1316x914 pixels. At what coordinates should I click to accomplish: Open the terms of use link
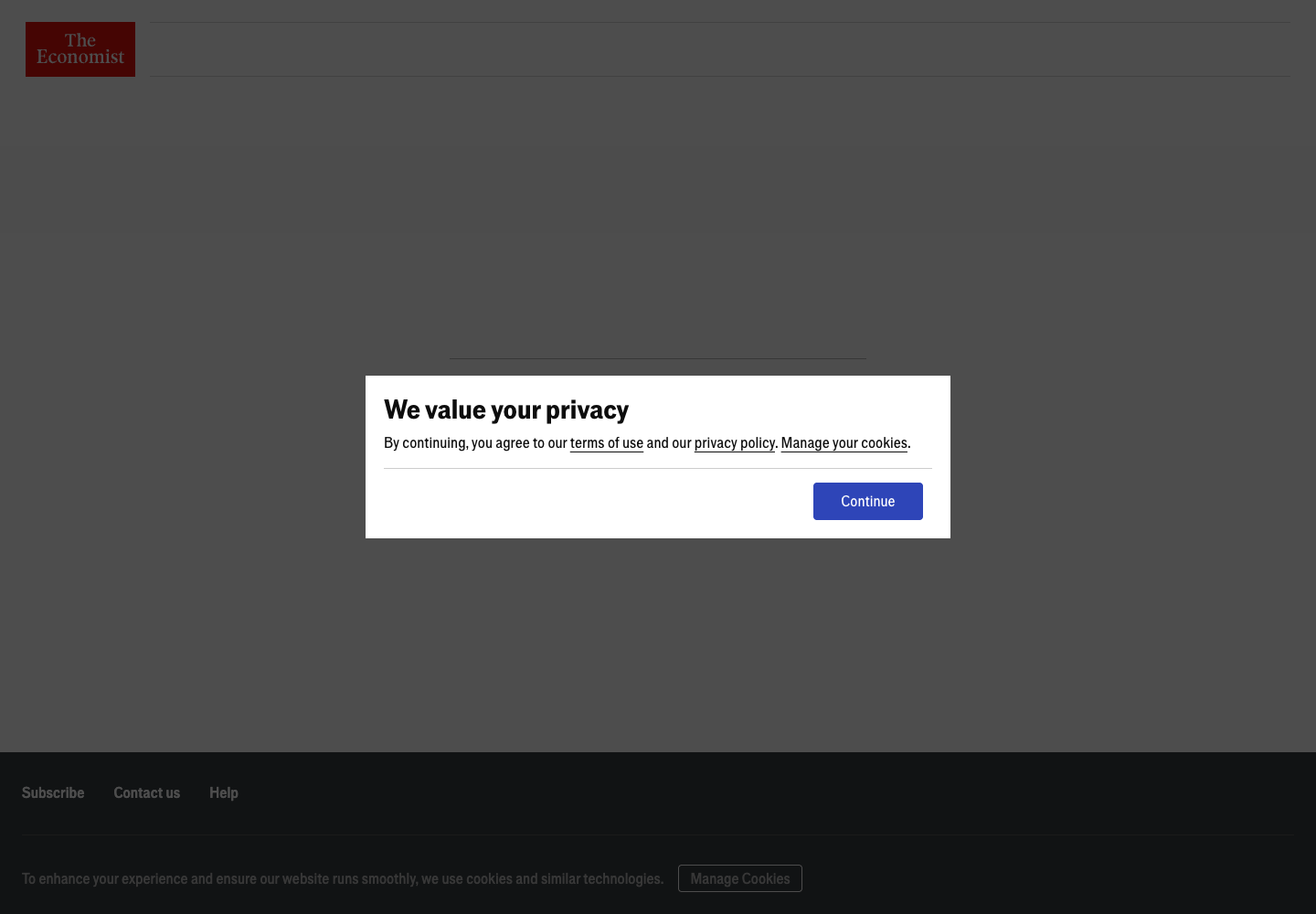[x=607, y=442]
